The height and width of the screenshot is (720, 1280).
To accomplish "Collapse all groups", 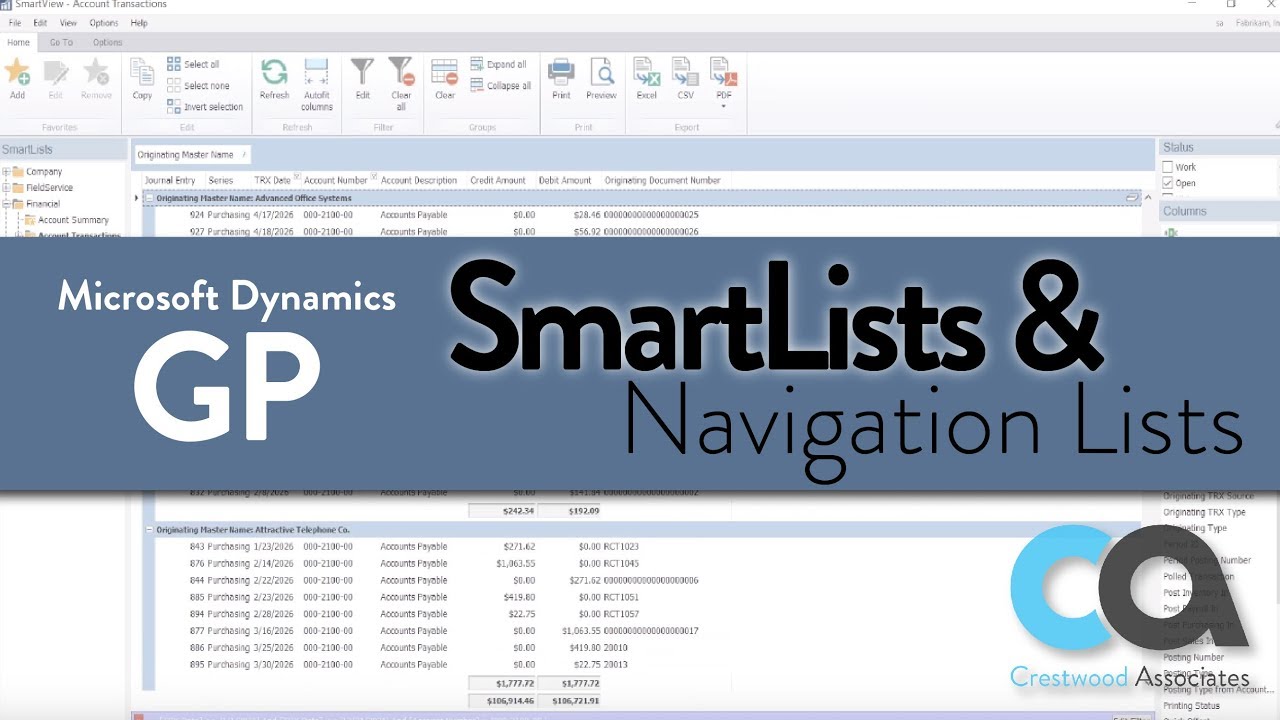I will (x=501, y=86).
